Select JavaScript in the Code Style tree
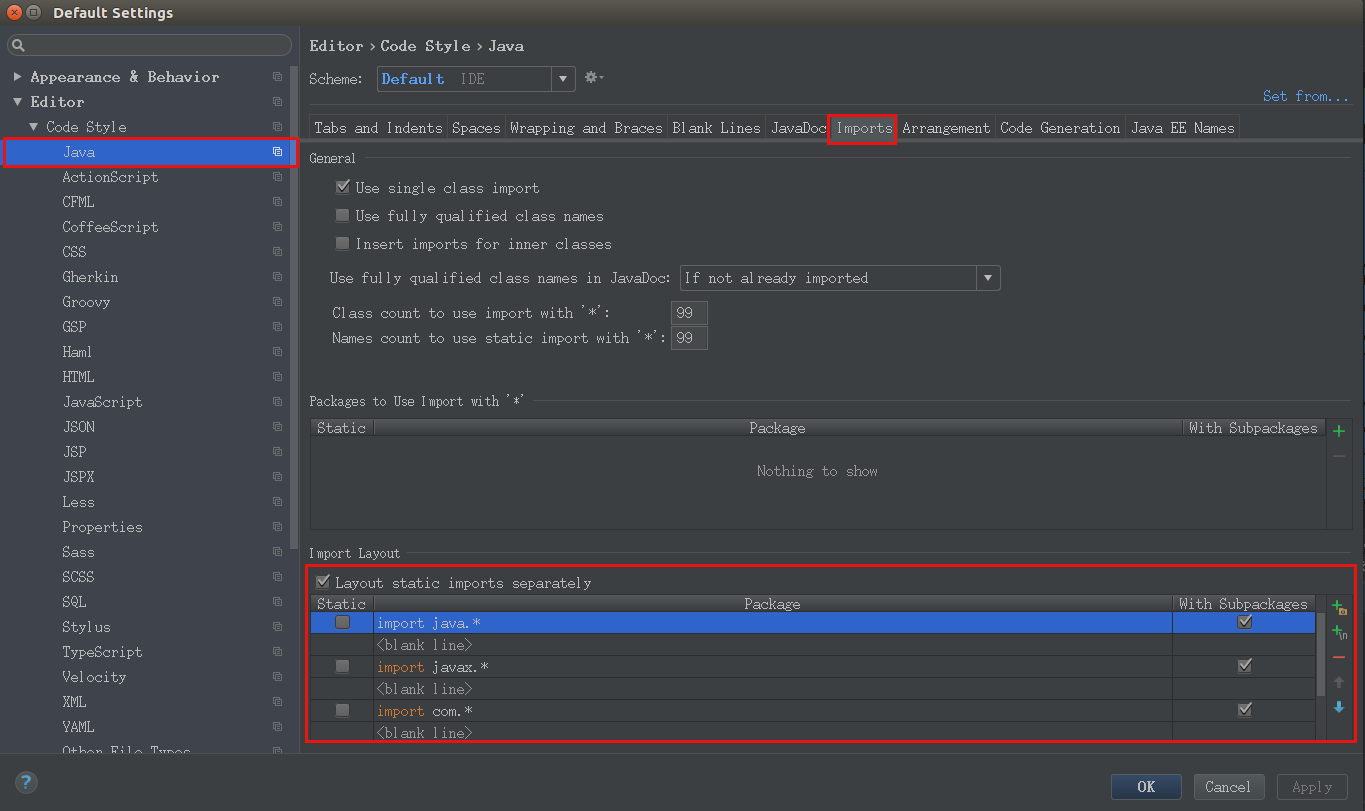The image size is (1365, 811). (x=102, y=402)
